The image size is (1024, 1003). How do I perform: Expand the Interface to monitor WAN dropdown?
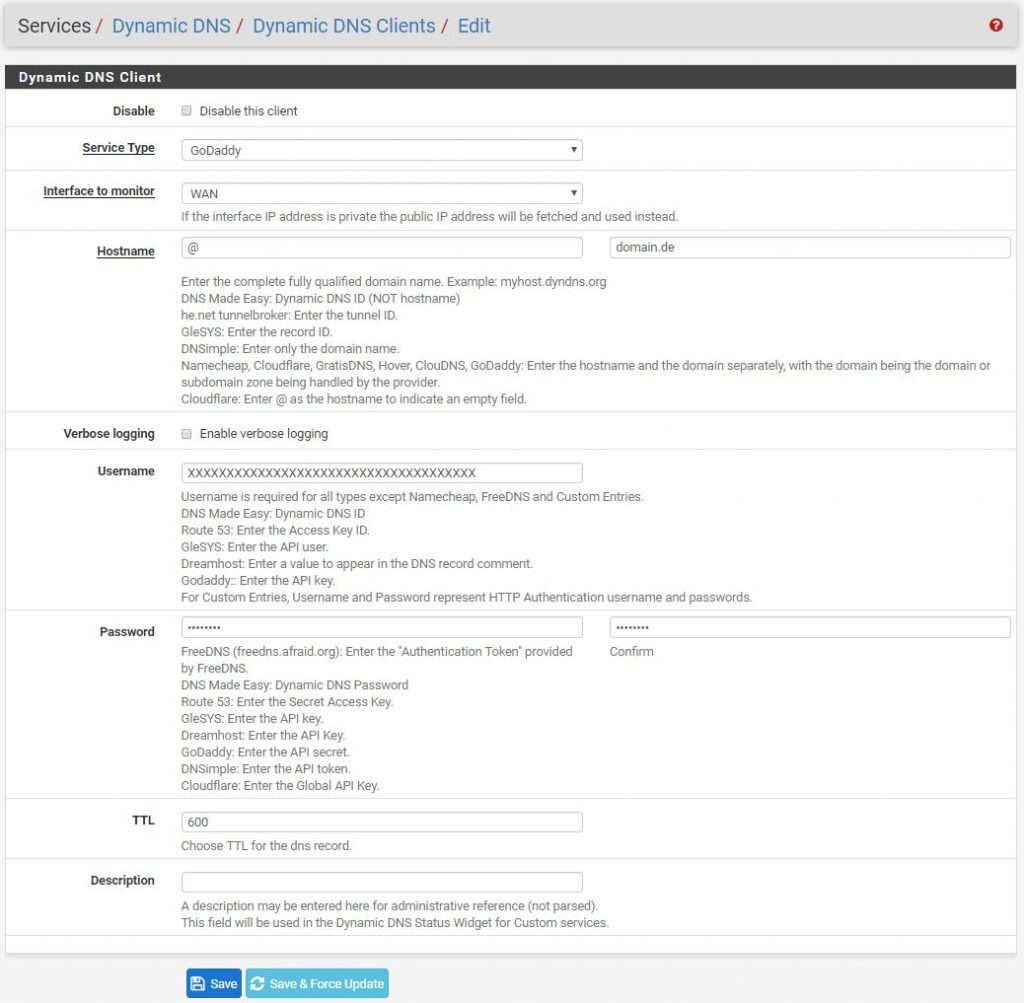point(381,193)
